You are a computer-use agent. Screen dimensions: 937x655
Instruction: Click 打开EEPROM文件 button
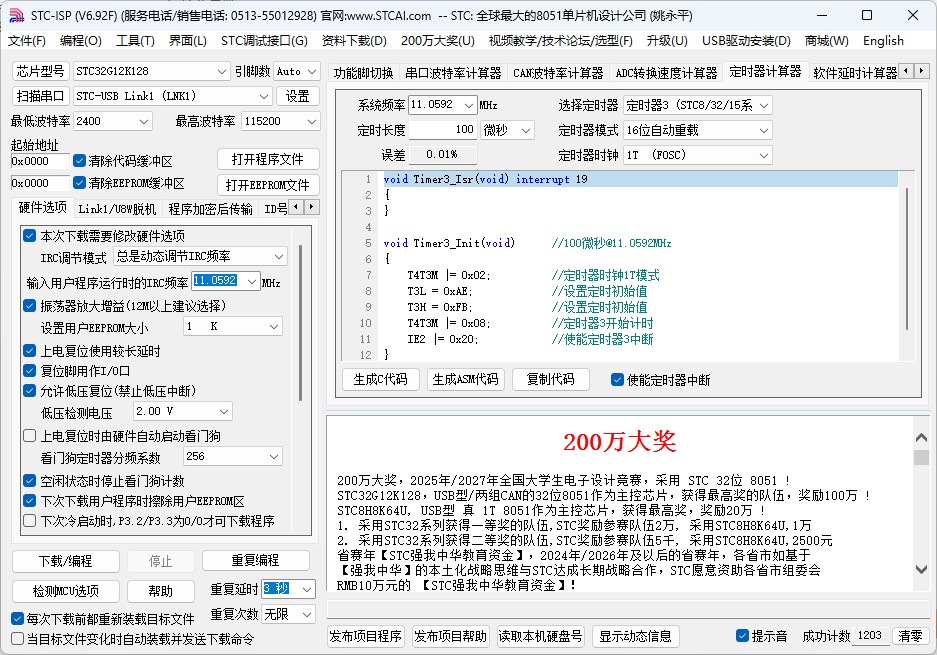coord(268,185)
